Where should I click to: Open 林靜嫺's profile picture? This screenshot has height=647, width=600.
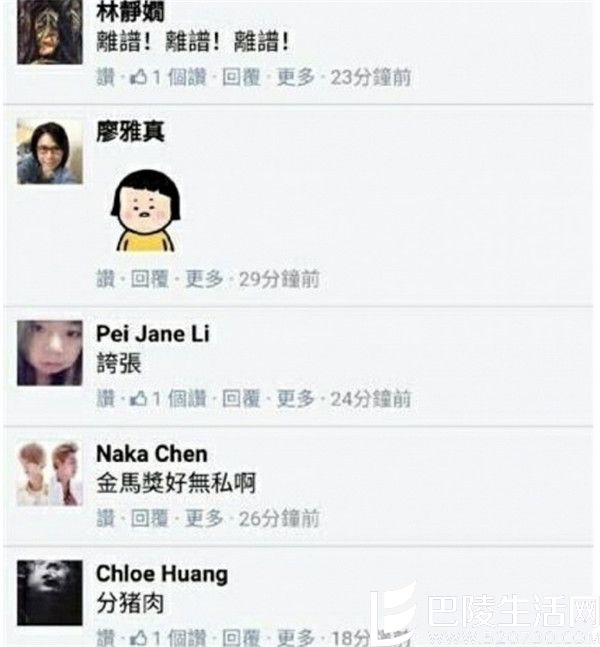coord(50,32)
